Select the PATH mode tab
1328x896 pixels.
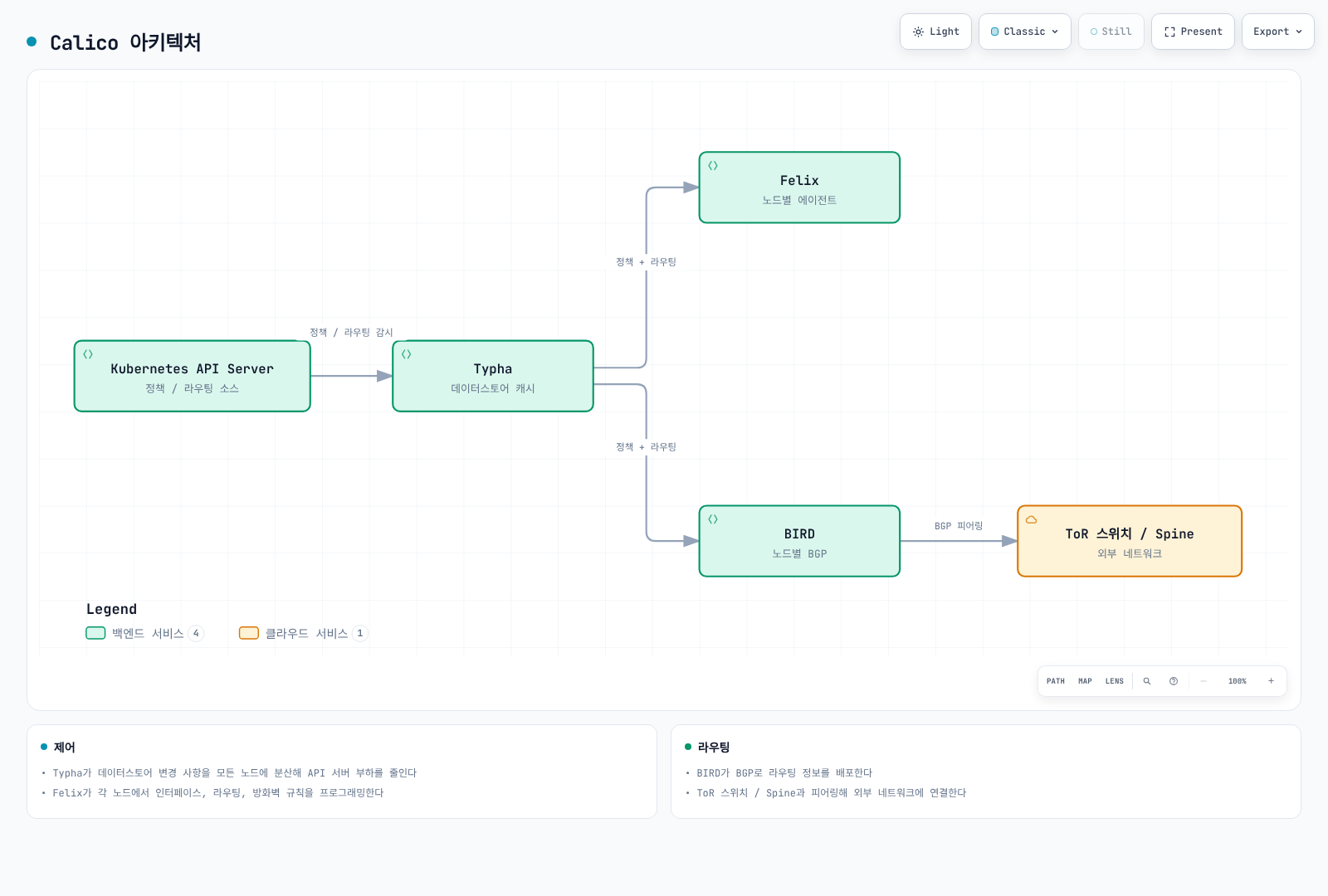tap(1056, 681)
